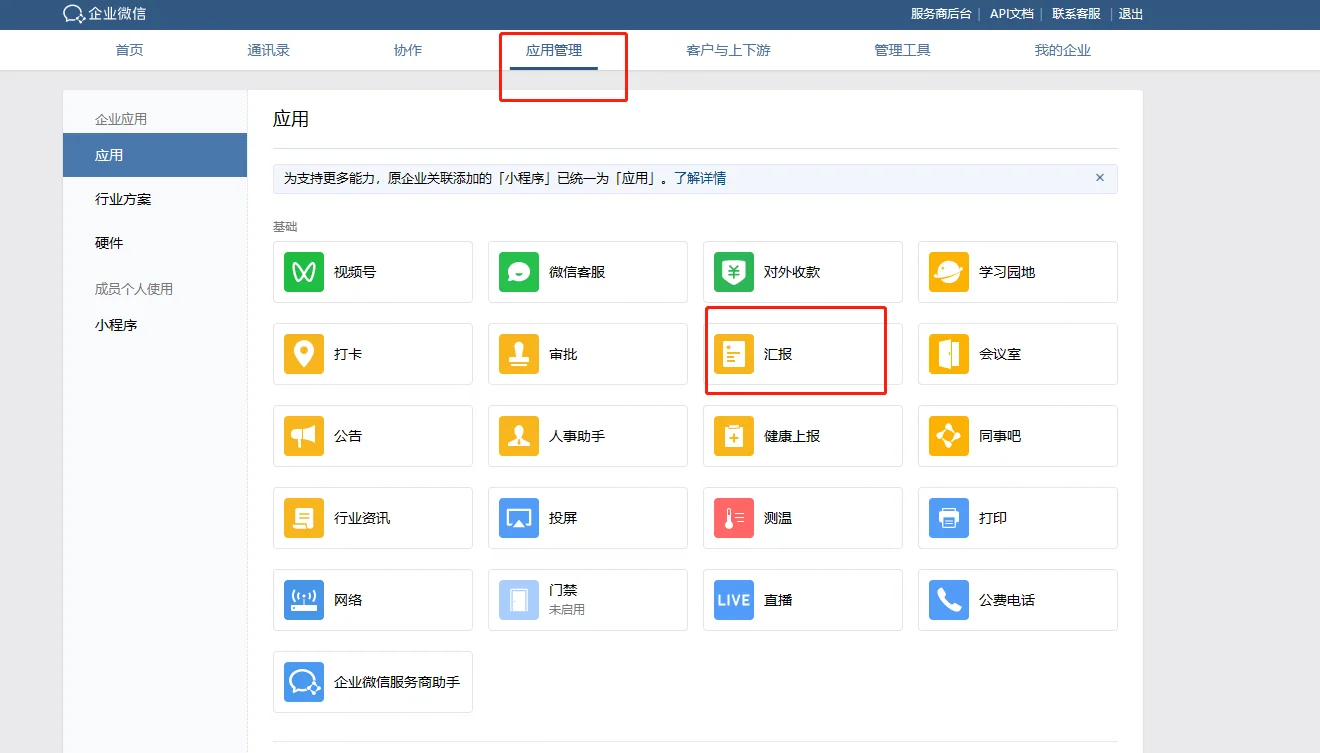Click the 投屏 screen cast icon
Image resolution: width=1320 pixels, height=753 pixels.
click(519, 518)
